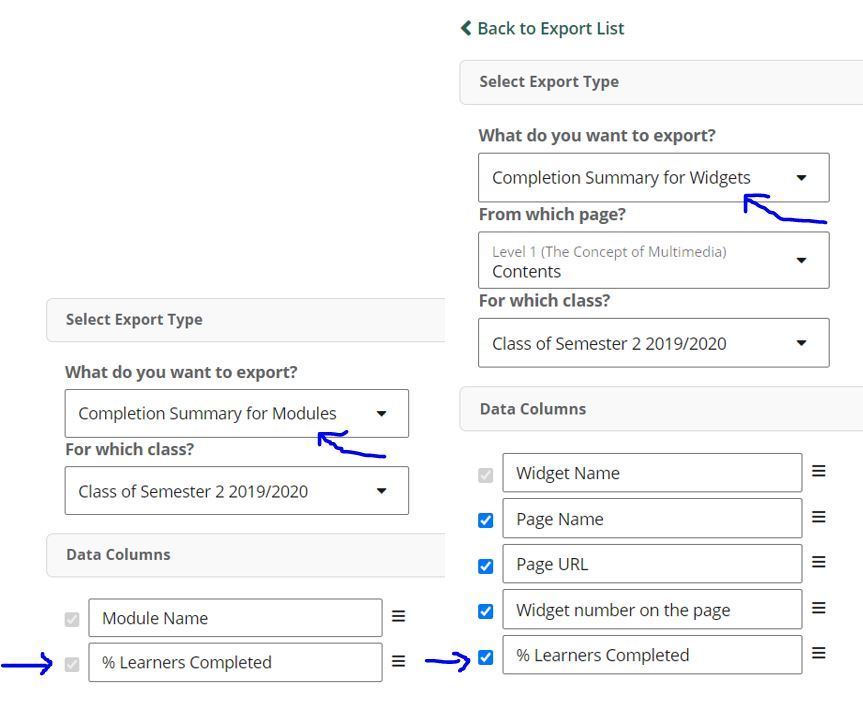Click the Back to Export List link
The width and height of the screenshot is (863, 701).
(x=542, y=28)
